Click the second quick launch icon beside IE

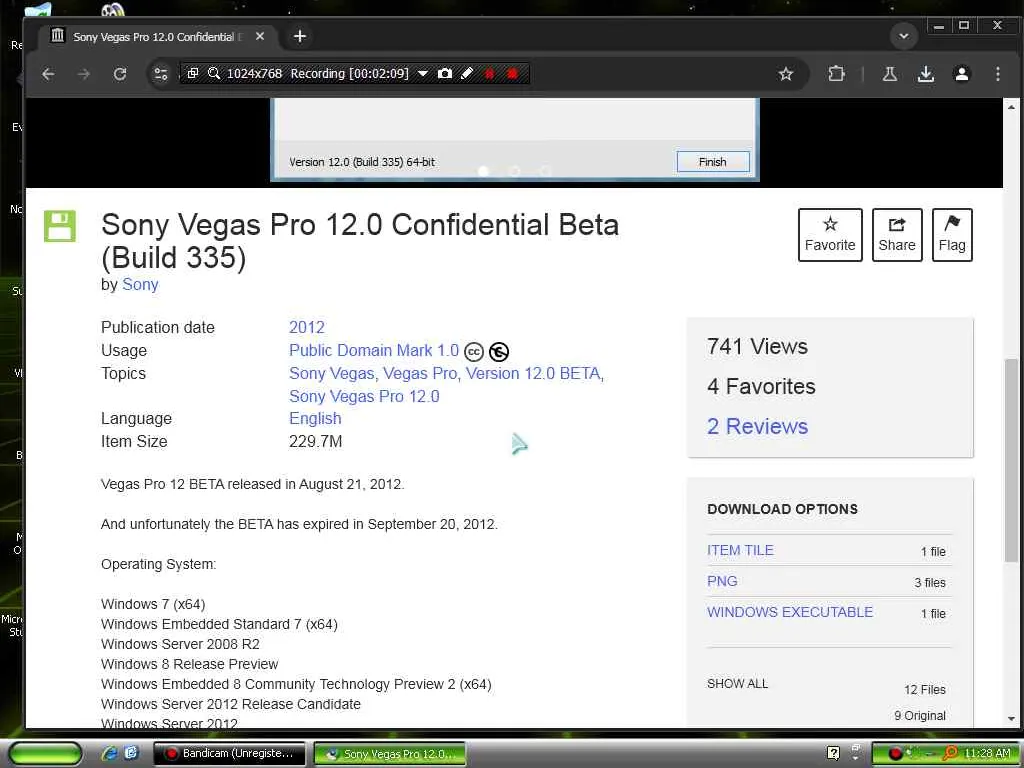[x=131, y=753]
